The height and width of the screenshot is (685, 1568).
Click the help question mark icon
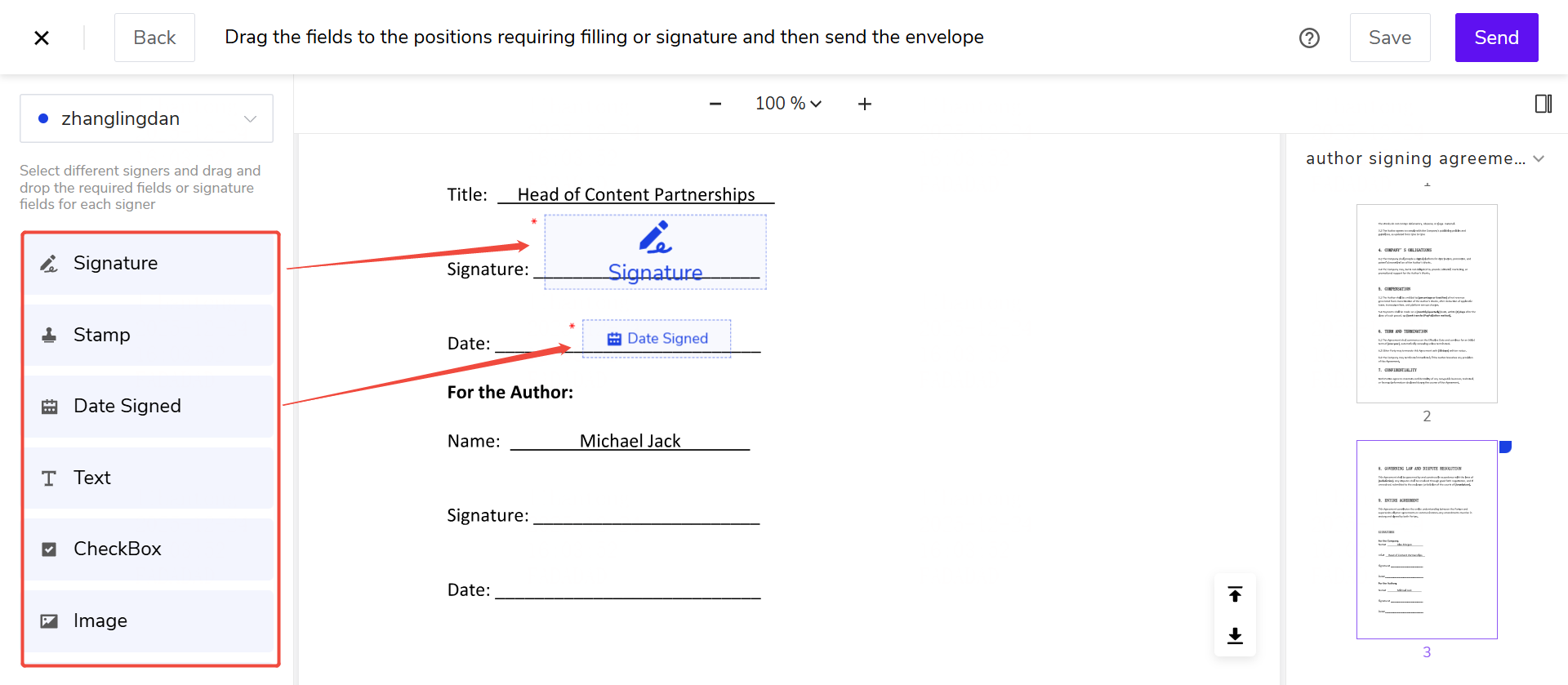[x=1309, y=38]
